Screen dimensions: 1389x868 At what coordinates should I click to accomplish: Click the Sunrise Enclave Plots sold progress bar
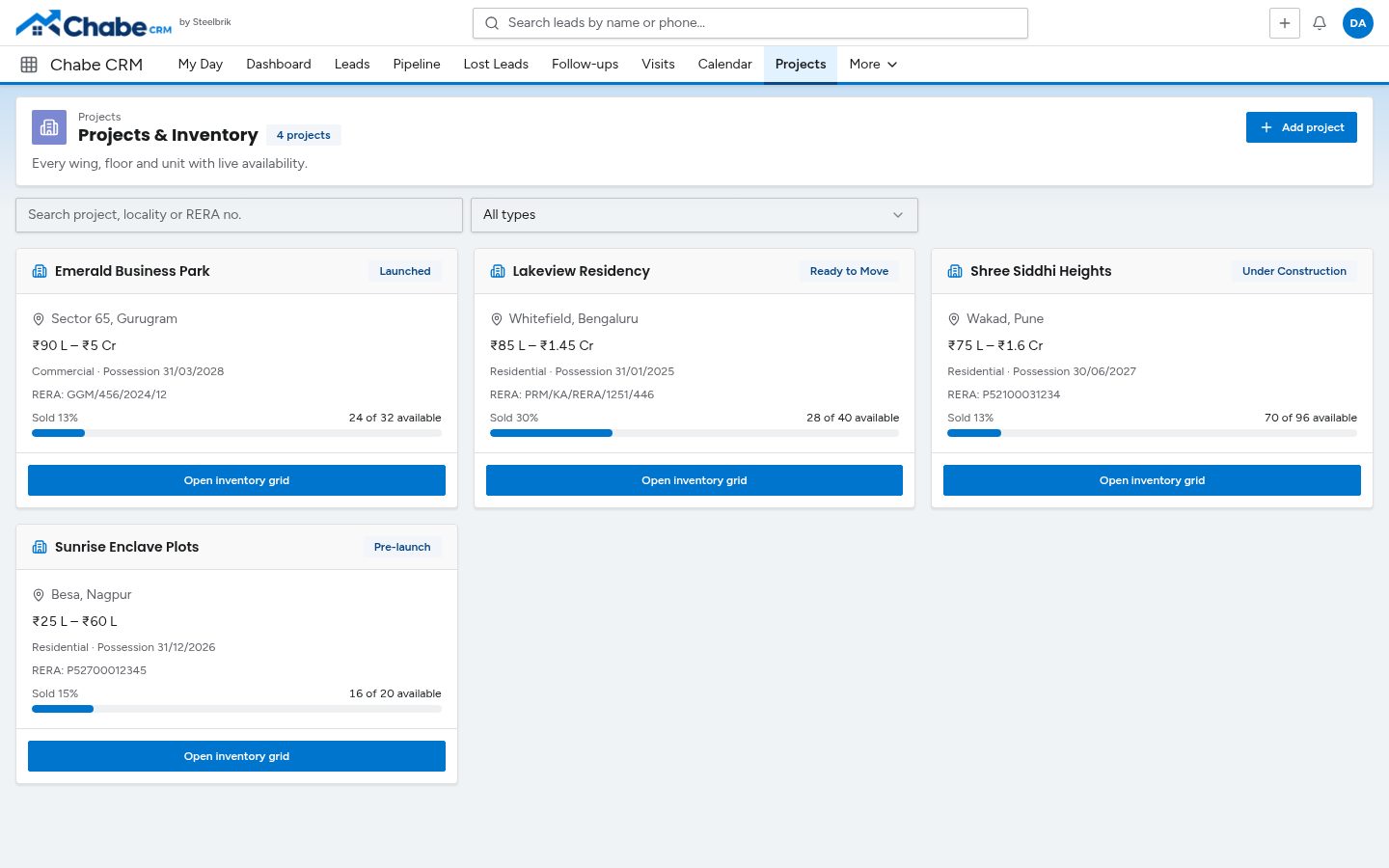click(236, 709)
